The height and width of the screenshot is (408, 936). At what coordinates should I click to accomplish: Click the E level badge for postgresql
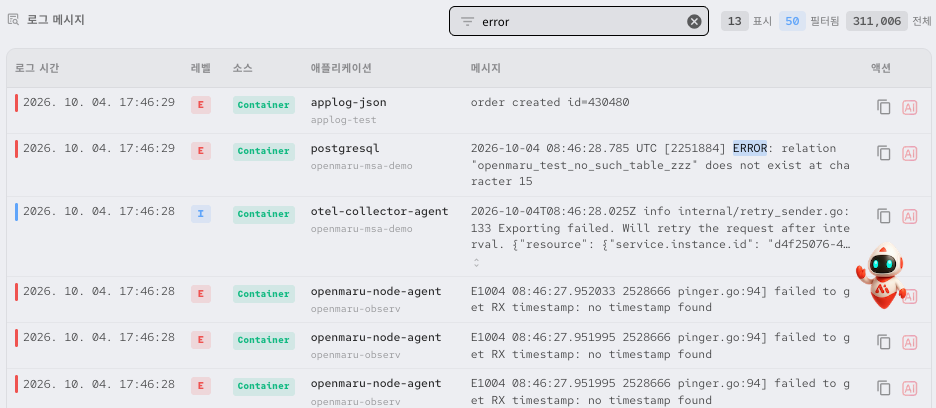coord(201,151)
